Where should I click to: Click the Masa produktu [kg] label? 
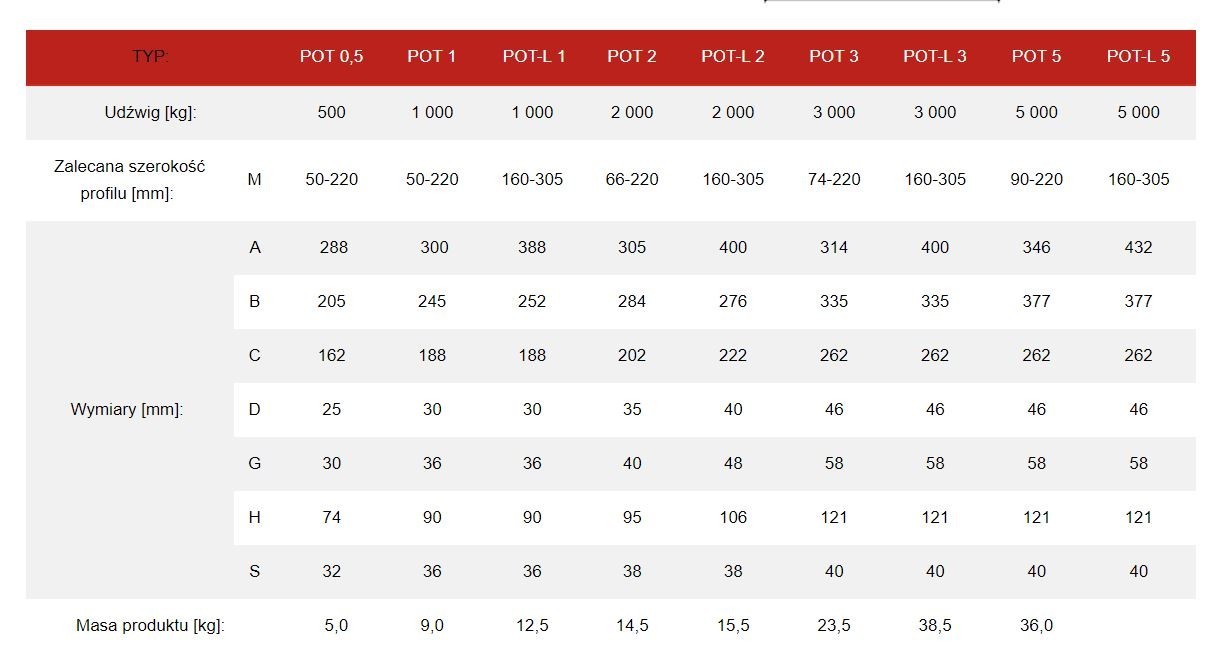pyautogui.click(x=151, y=626)
